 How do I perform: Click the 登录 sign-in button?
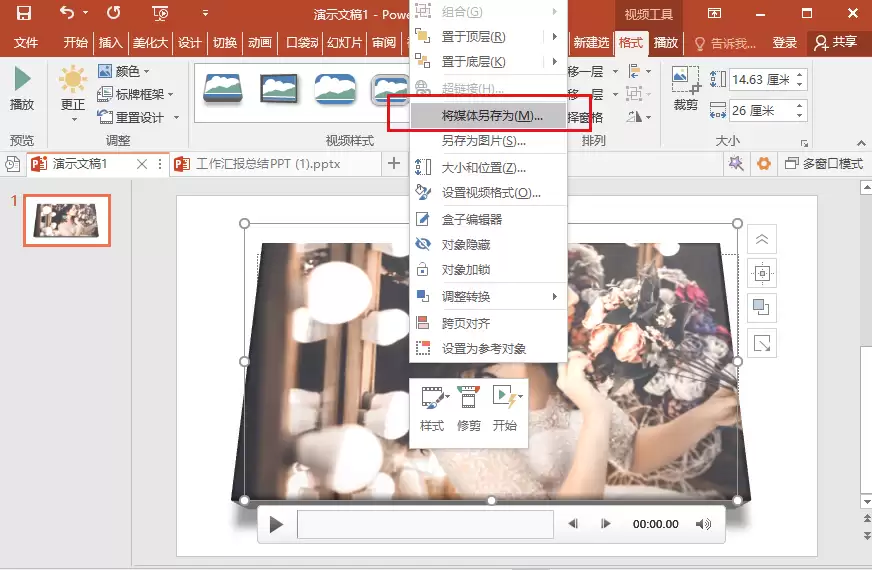785,43
